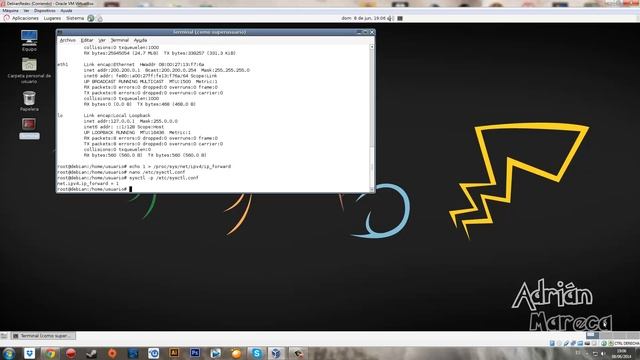640x360 pixels.
Task: Click the 'inet addr:127.0.0.1' line
Action: tap(131, 121)
